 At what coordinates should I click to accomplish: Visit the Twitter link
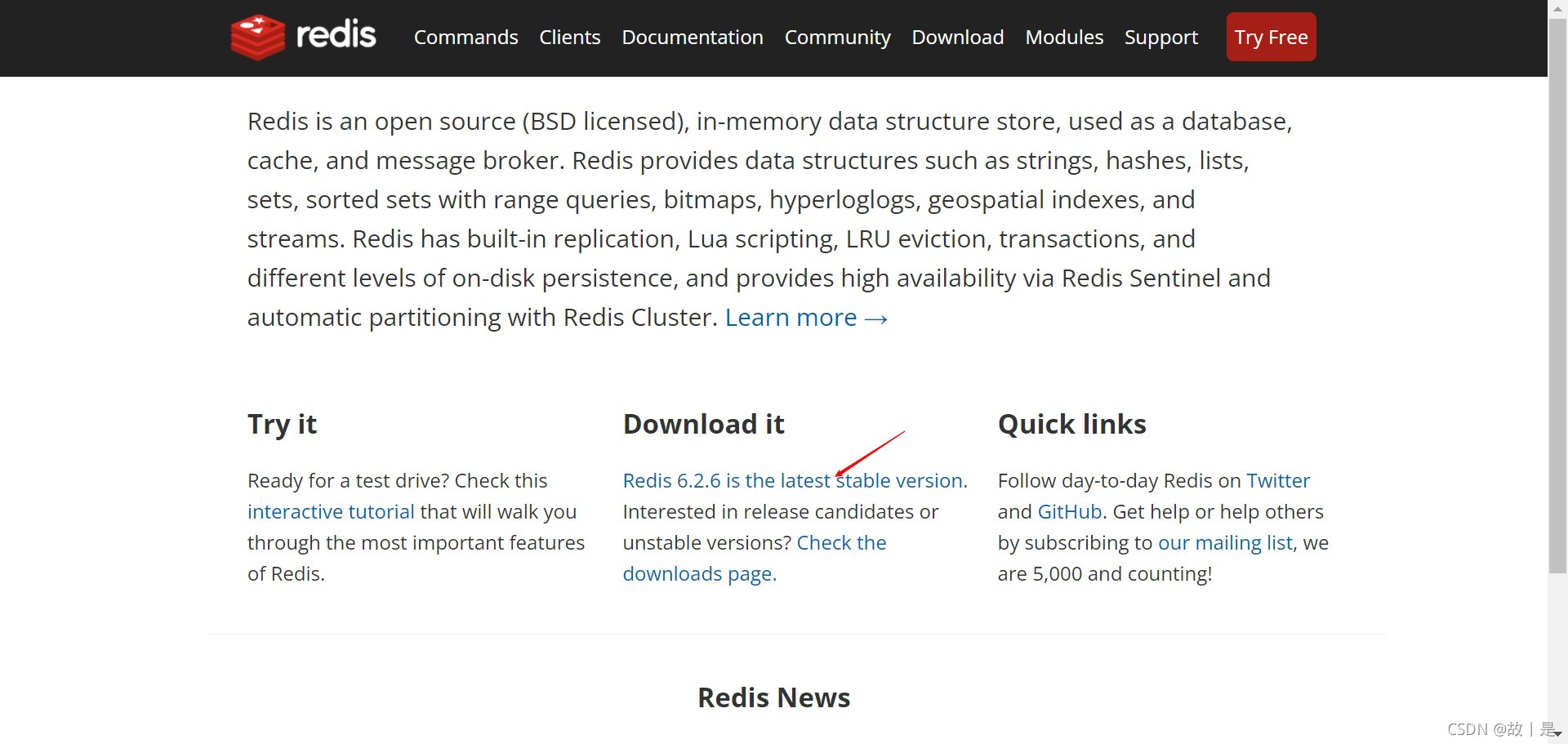coord(1277,481)
